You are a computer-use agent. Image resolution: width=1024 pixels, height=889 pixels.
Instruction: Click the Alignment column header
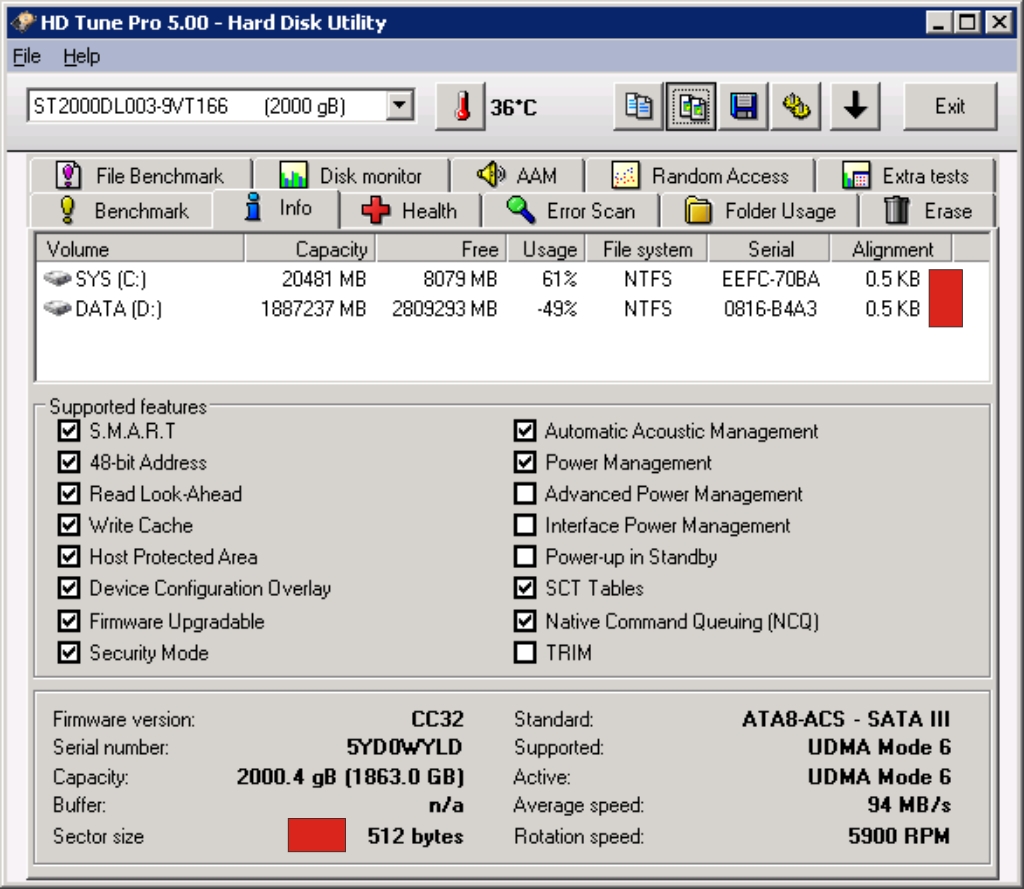tap(891, 249)
